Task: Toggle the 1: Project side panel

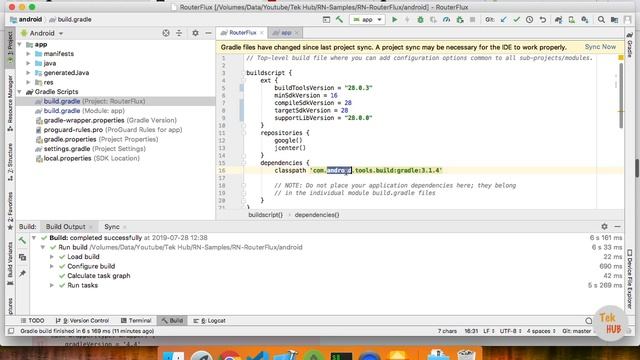Action: tap(10, 47)
